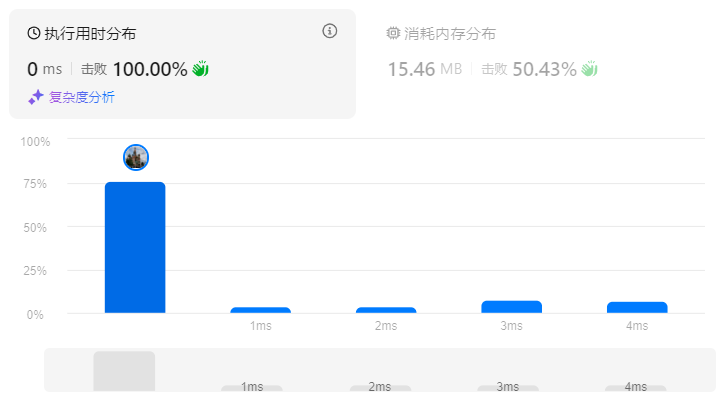Select the 3ms bar in the chart
The width and height of the screenshot is (726, 400).
pyautogui.click(x=512, y=307)
